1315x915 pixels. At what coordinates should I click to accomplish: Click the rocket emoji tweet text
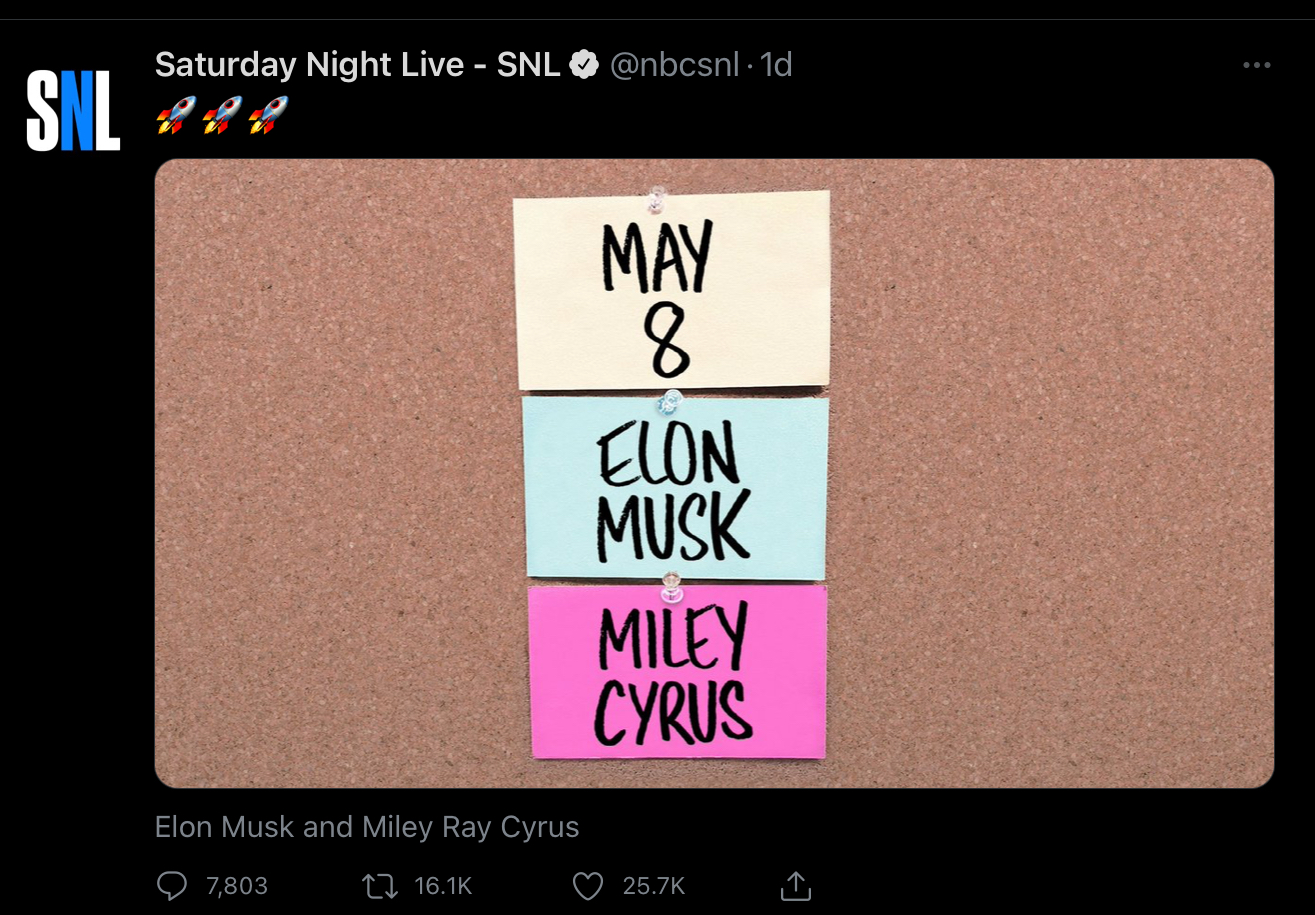click(x=222, y=115)
